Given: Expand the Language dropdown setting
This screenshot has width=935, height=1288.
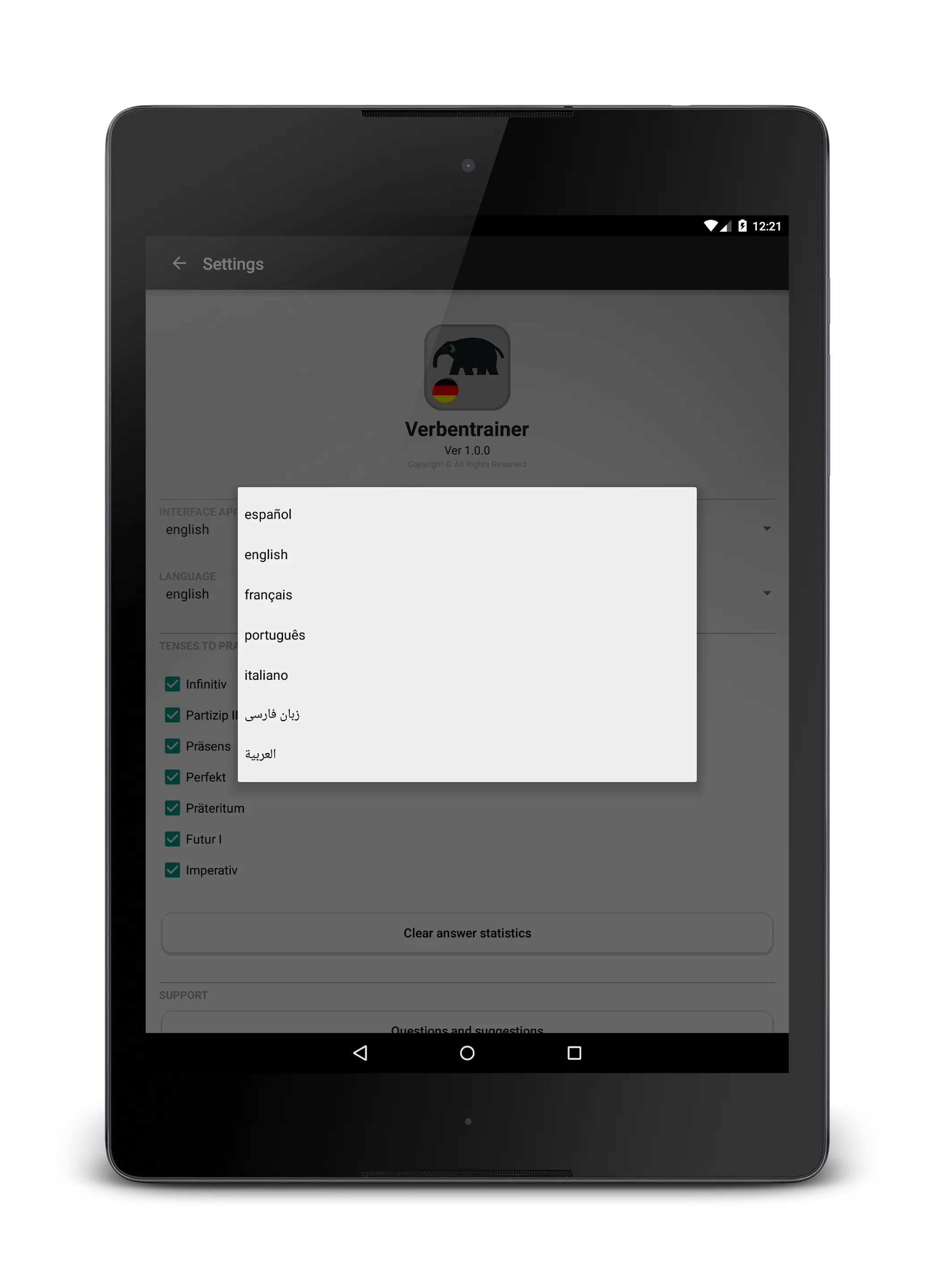Looking at the screenshot, I should pyautogui.click(x=768, y=594).
